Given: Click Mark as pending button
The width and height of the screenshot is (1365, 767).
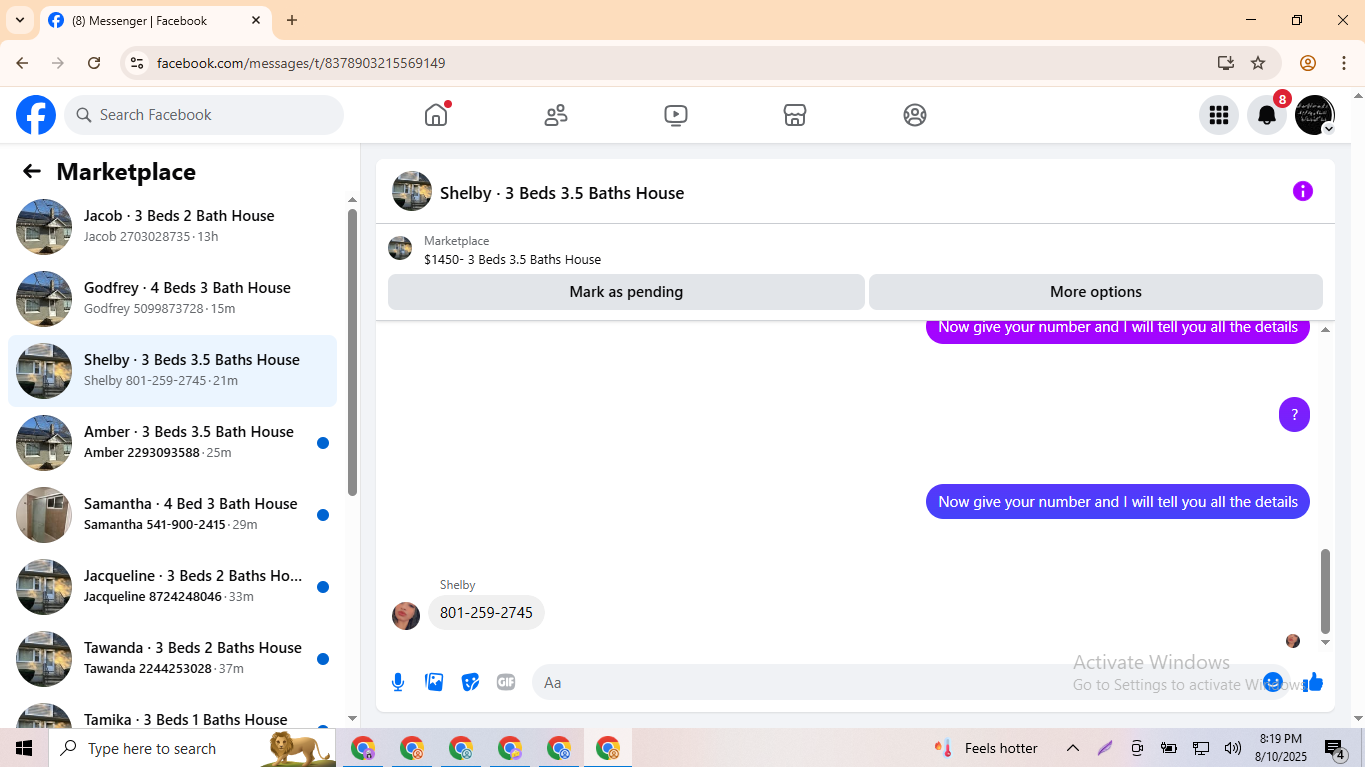Looking at the screenshot, I should (626, 292).
